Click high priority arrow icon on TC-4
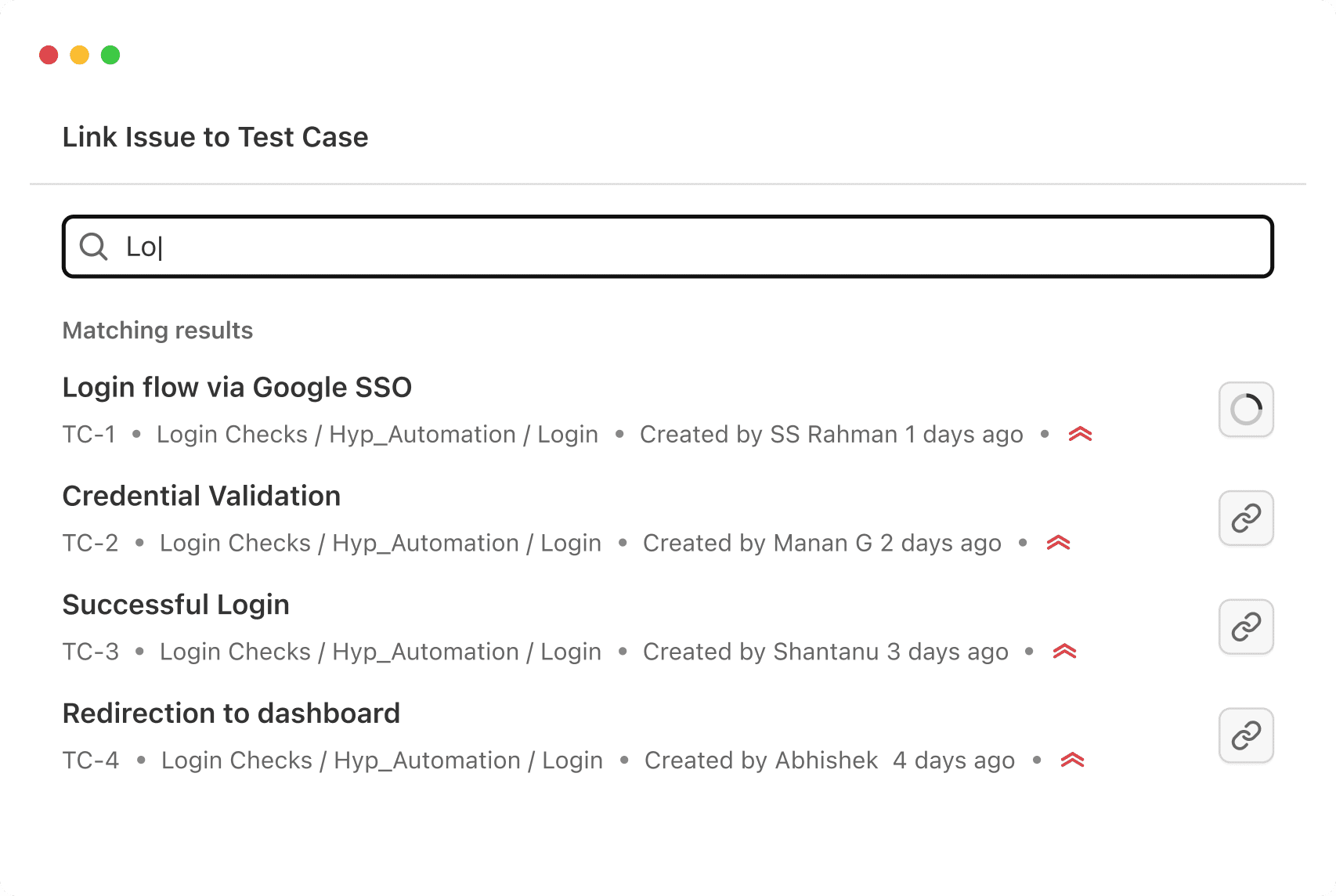 [x=1072, y=761]
